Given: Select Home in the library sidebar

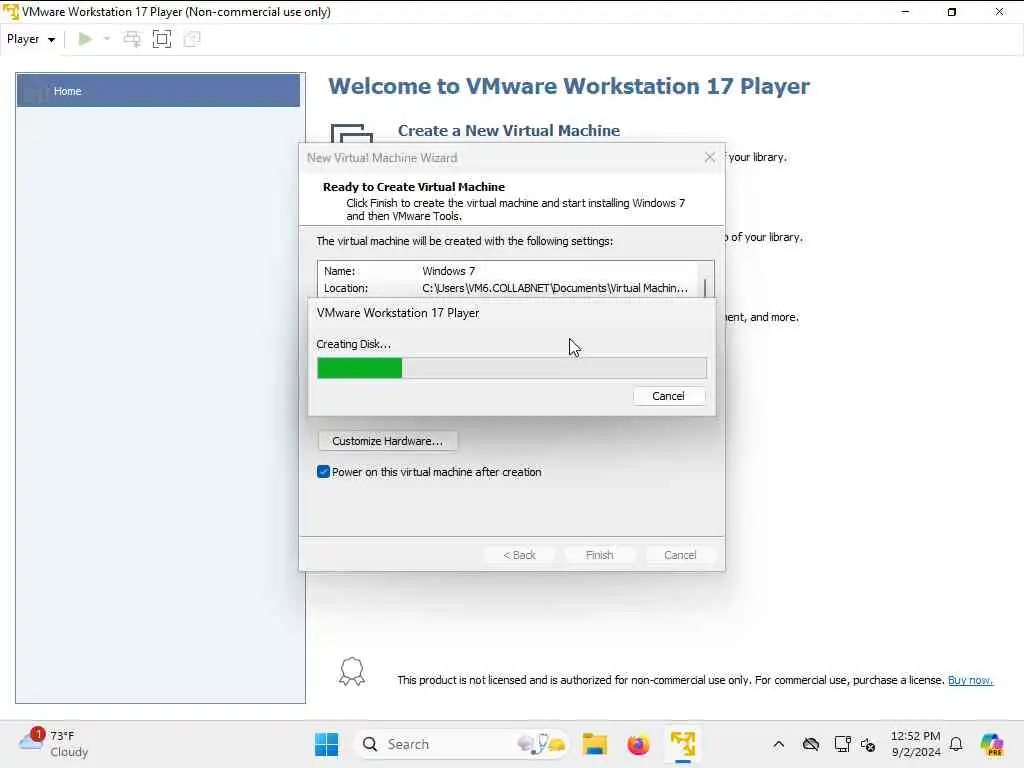Looking at the screenshot, I should click(158, 91).
